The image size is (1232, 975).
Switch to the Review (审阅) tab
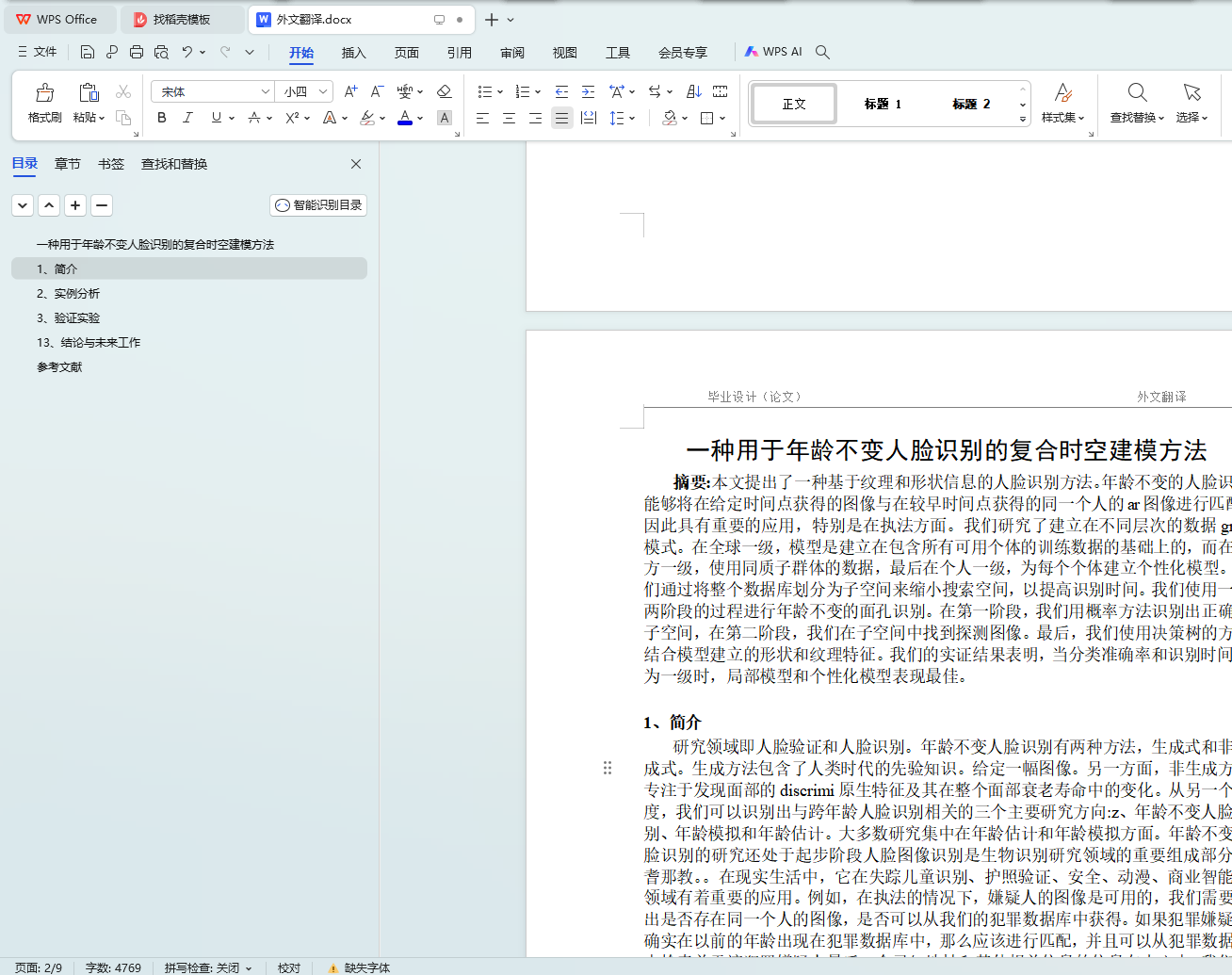click(x=512, y=53)
